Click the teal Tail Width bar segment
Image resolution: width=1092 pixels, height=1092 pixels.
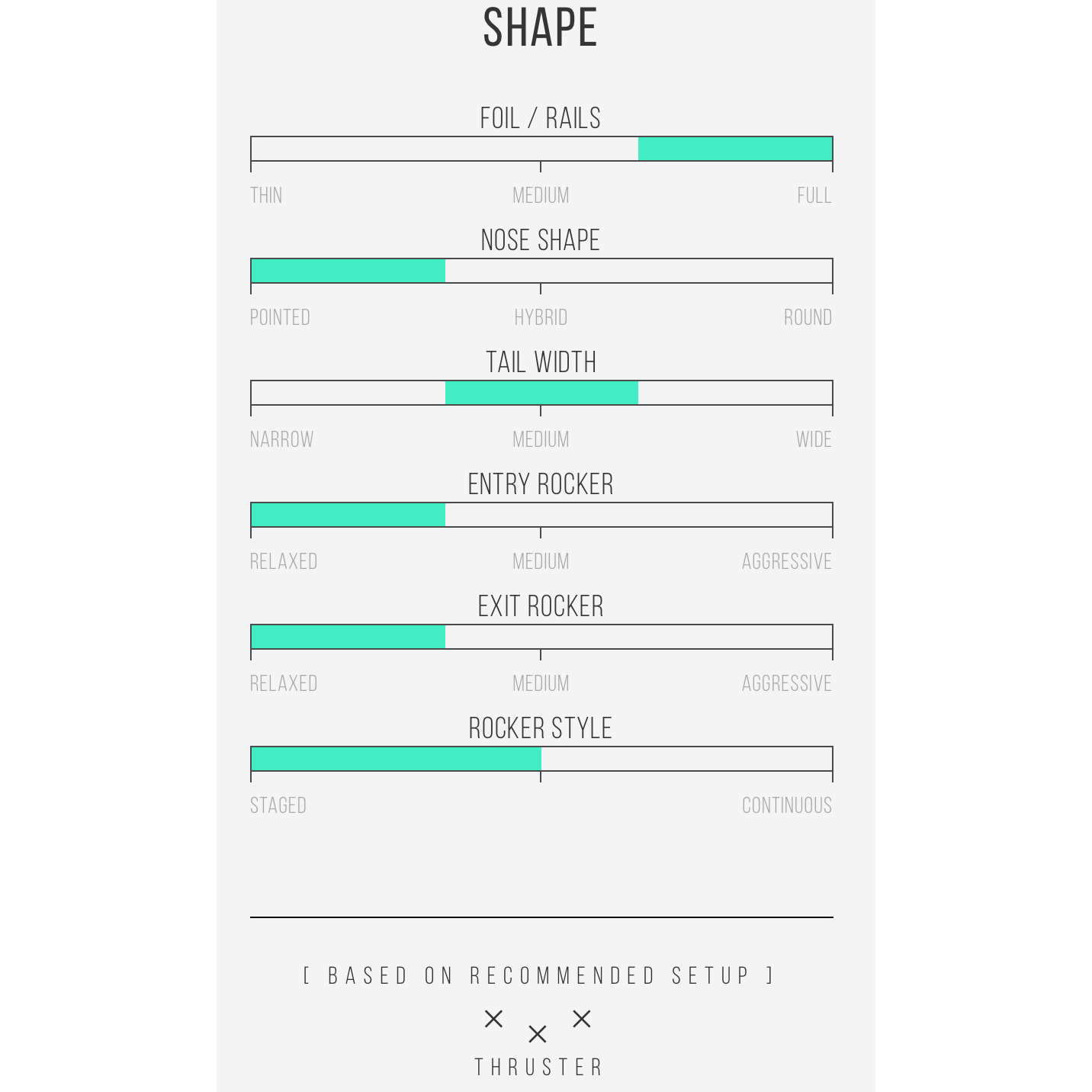(541, 393)
